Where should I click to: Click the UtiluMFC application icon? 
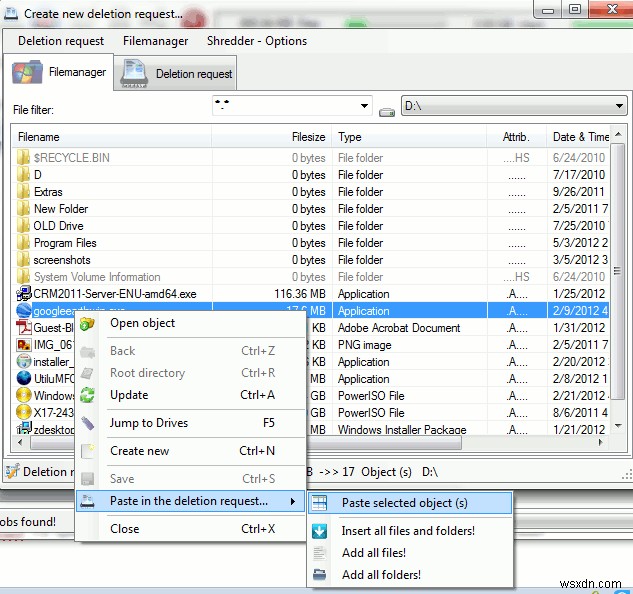point(24,378)
